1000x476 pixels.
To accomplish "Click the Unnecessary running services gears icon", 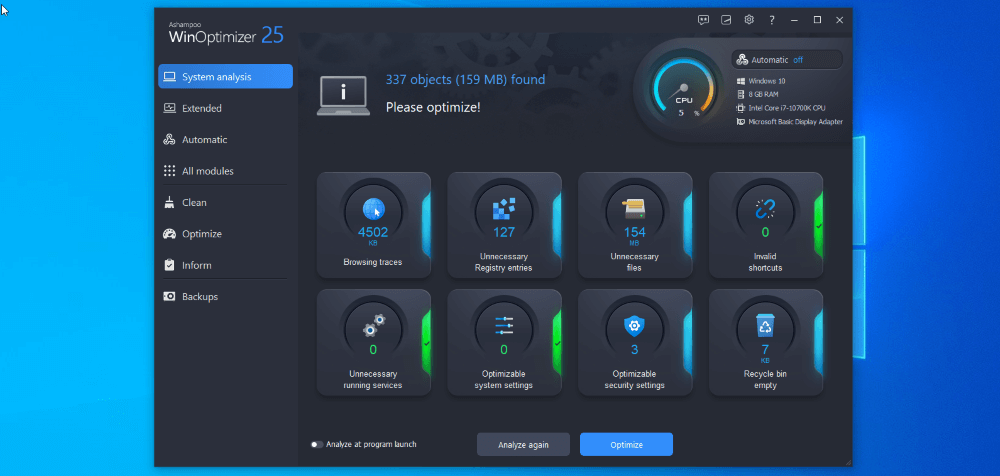I will pos(373,325).
